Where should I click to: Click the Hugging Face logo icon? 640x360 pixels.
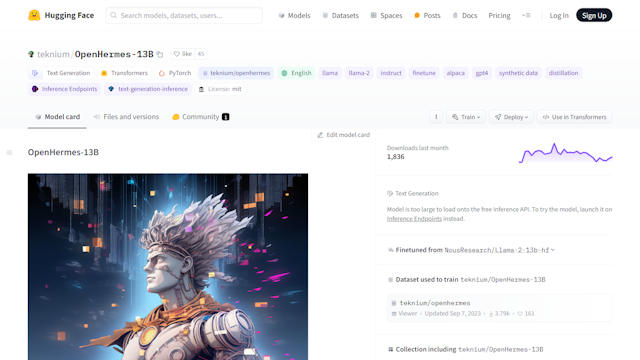pos(34,16)
